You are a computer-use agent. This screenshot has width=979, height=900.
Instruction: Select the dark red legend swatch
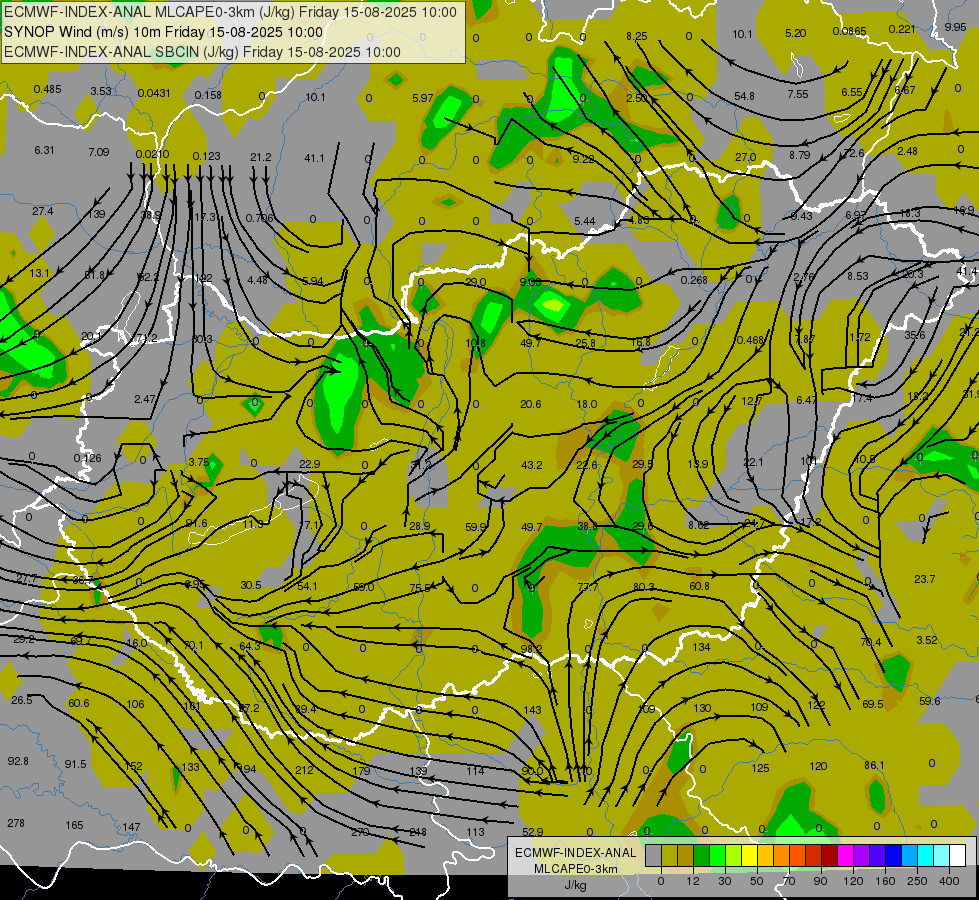(829, 856)
